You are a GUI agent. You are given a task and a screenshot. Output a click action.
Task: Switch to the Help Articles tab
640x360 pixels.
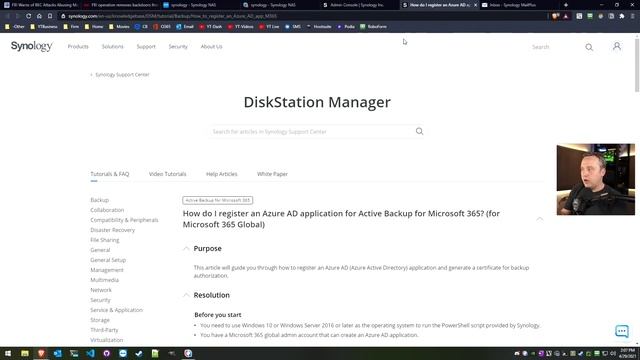[222, 174]
